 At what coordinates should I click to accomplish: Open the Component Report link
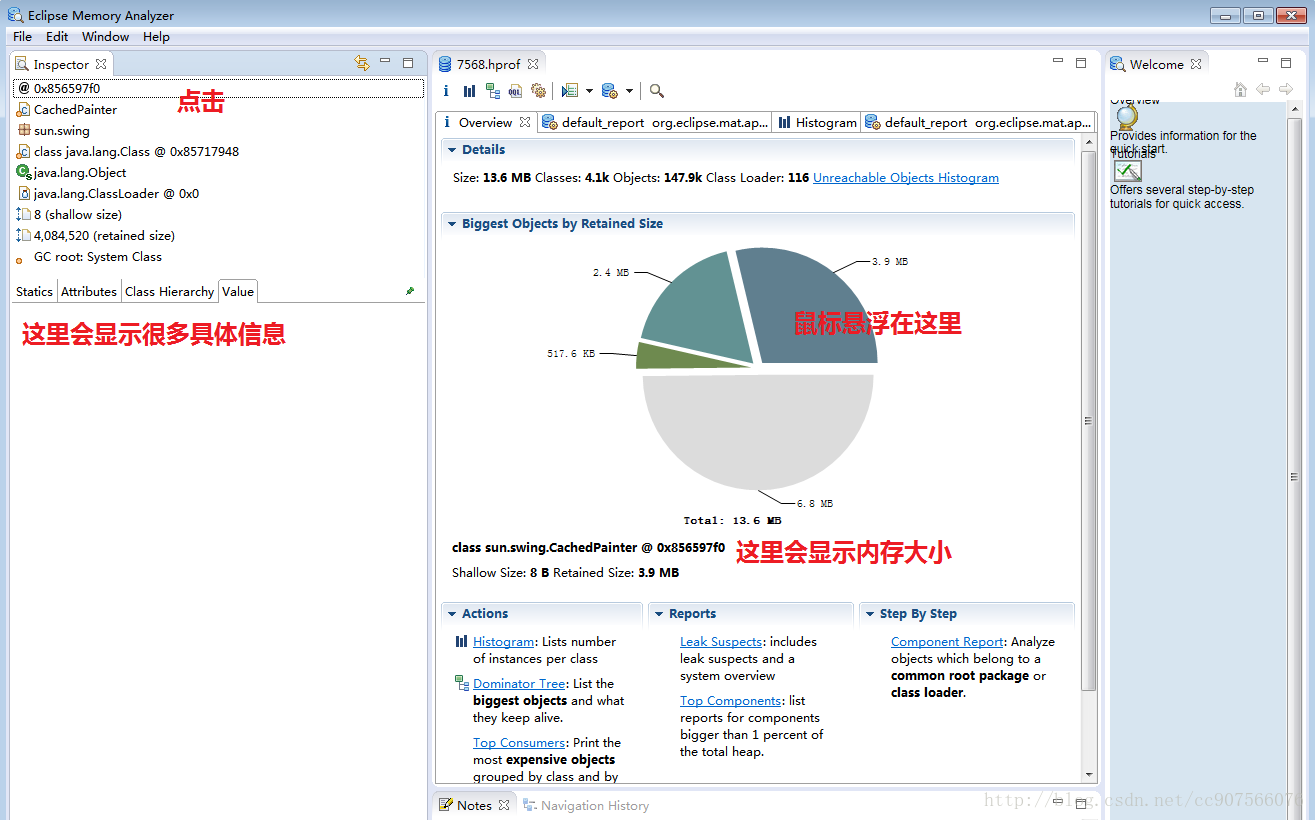pyautogui.click(x=947, y=641)
